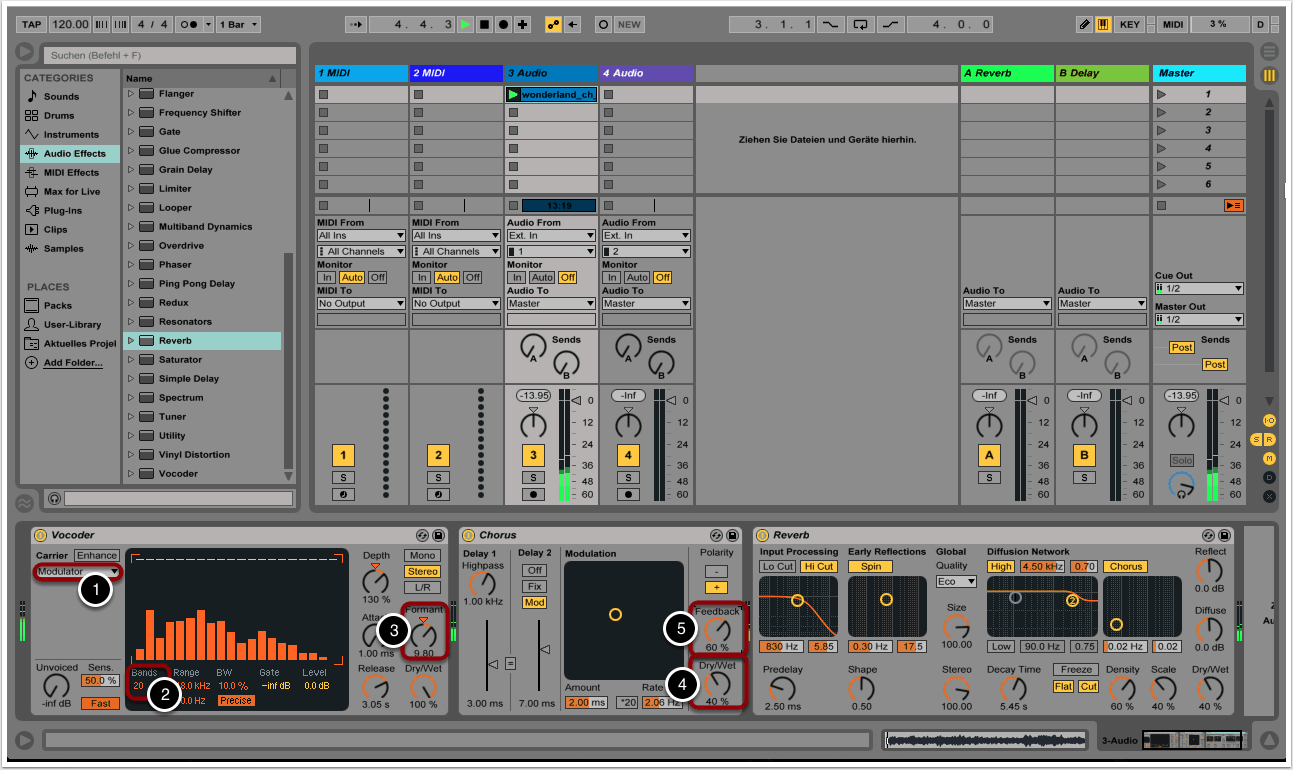
Task: Click the transport Stop button
Action: pyautogui.click(x=484, y=24)
